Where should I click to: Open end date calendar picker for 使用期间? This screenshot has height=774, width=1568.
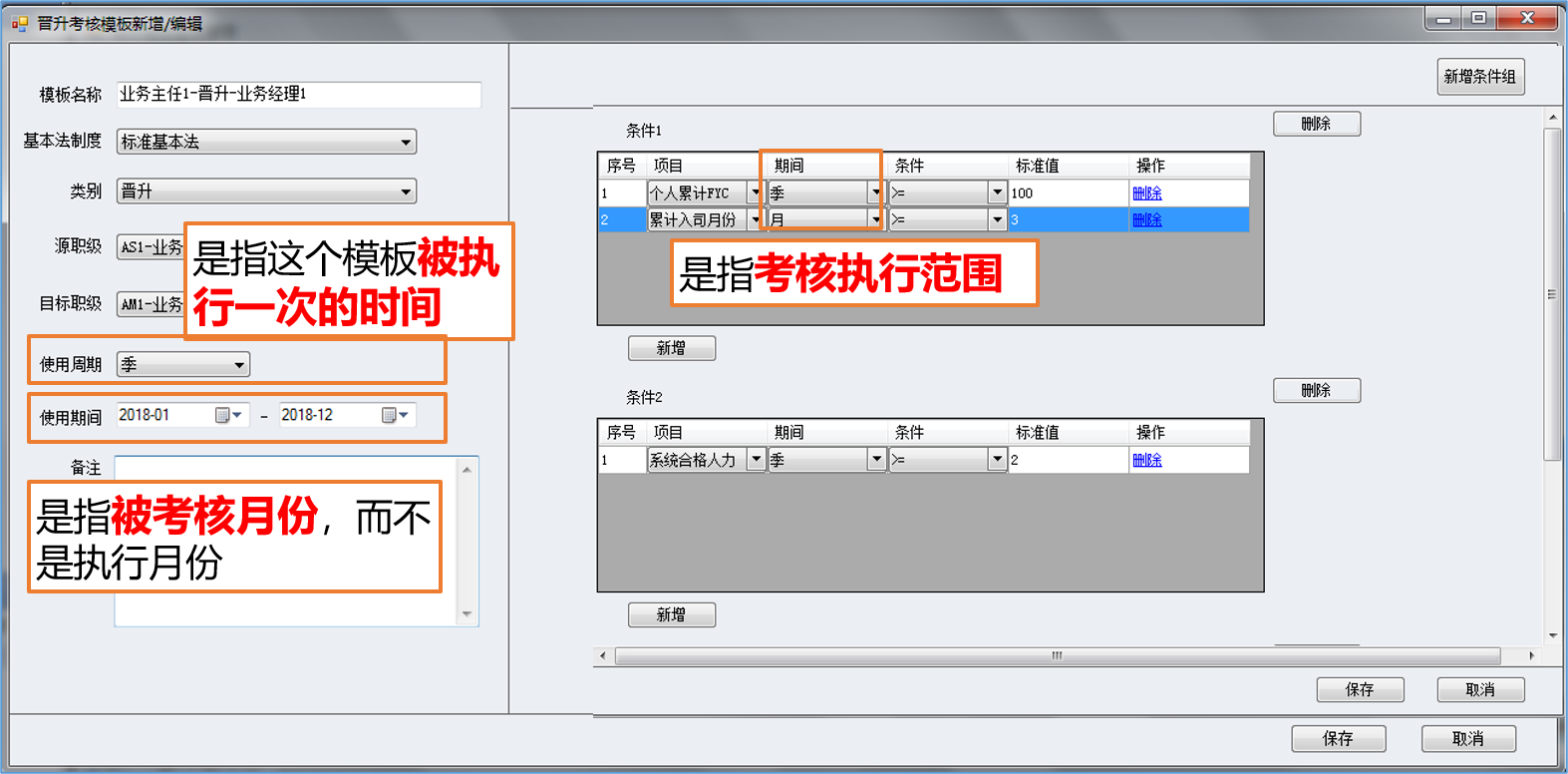396,415
